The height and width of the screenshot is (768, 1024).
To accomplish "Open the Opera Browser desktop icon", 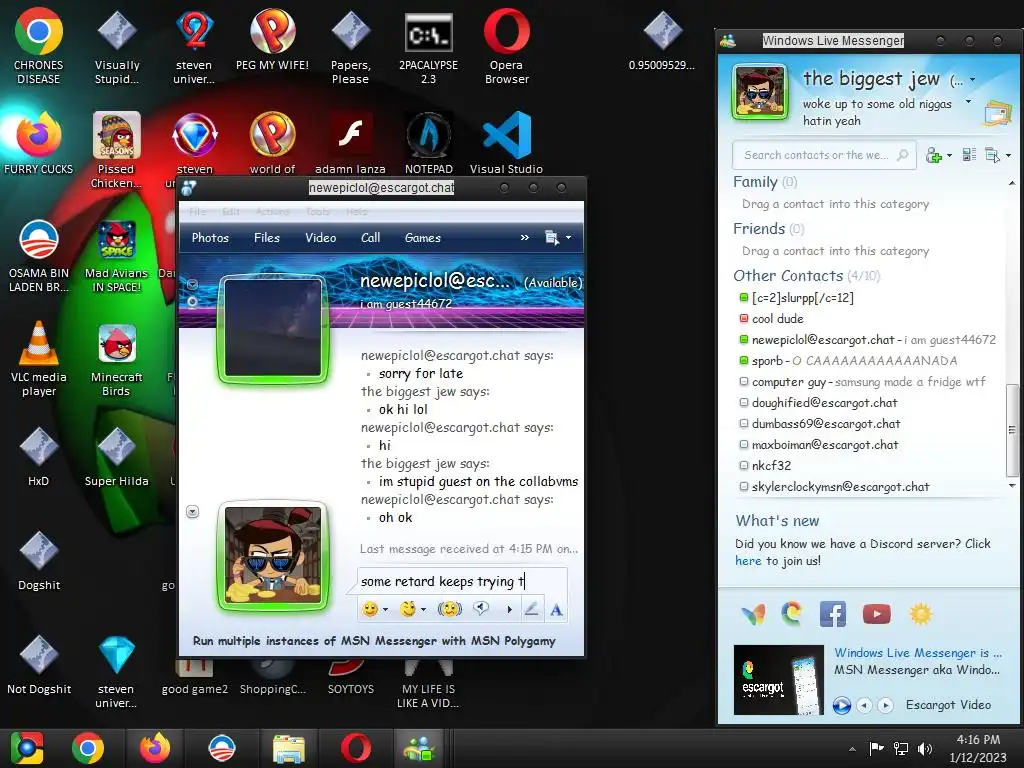I will click(507, 47).
